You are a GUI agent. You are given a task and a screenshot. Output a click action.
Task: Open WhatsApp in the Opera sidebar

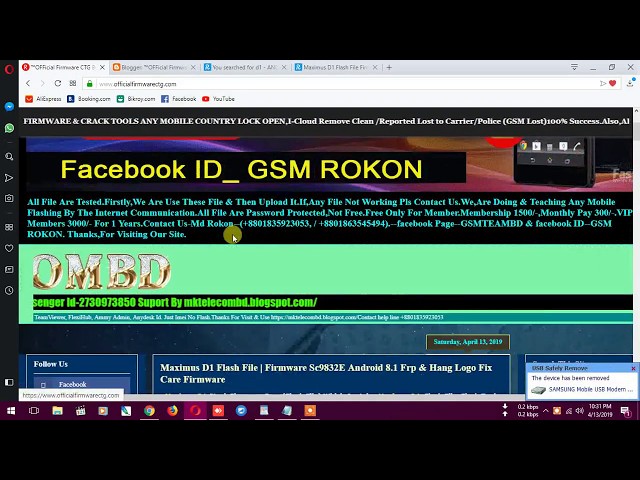pyautogui.click(x=9, y=128)
